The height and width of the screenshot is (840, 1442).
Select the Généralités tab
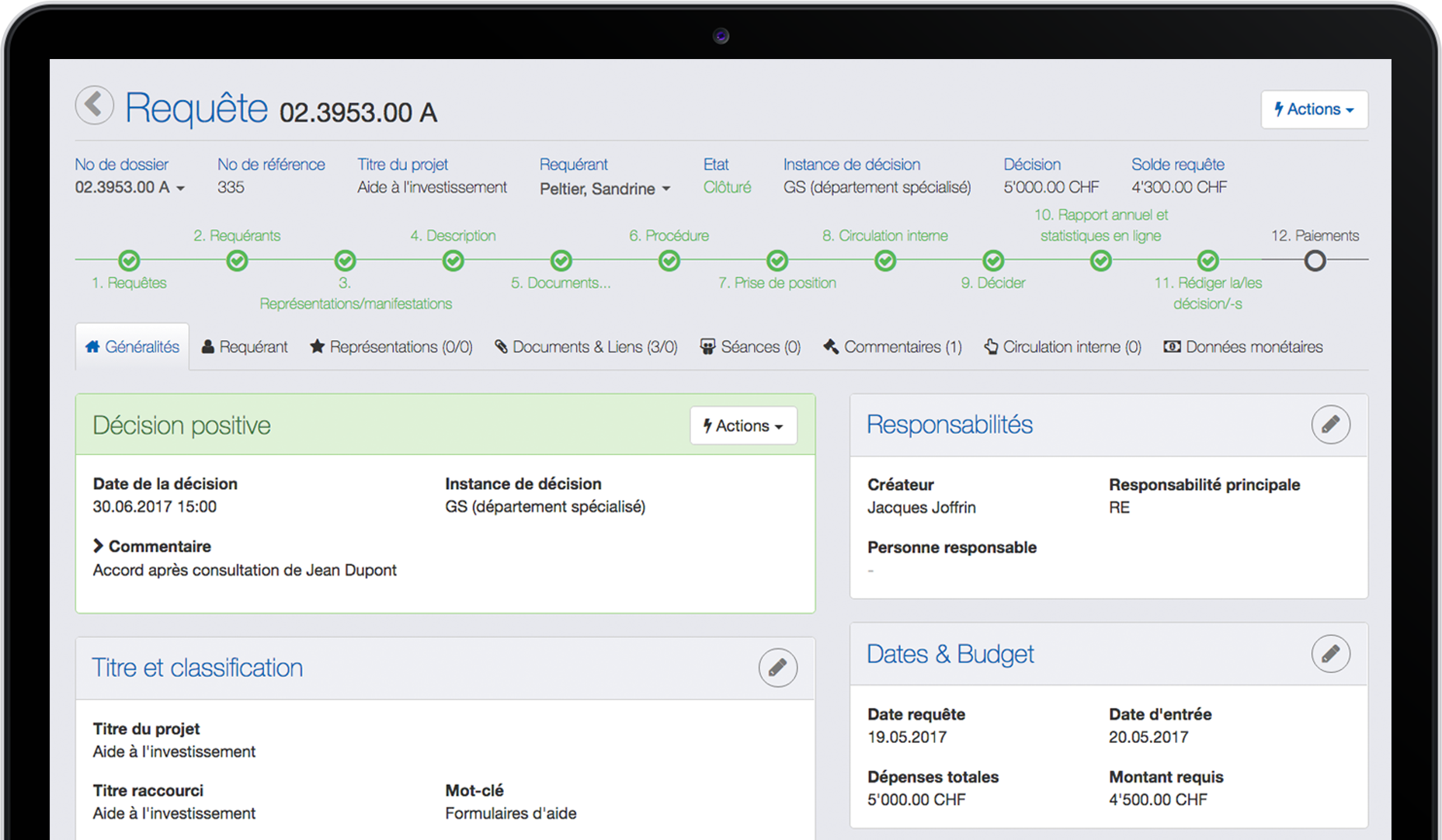[x=132, y=347]
